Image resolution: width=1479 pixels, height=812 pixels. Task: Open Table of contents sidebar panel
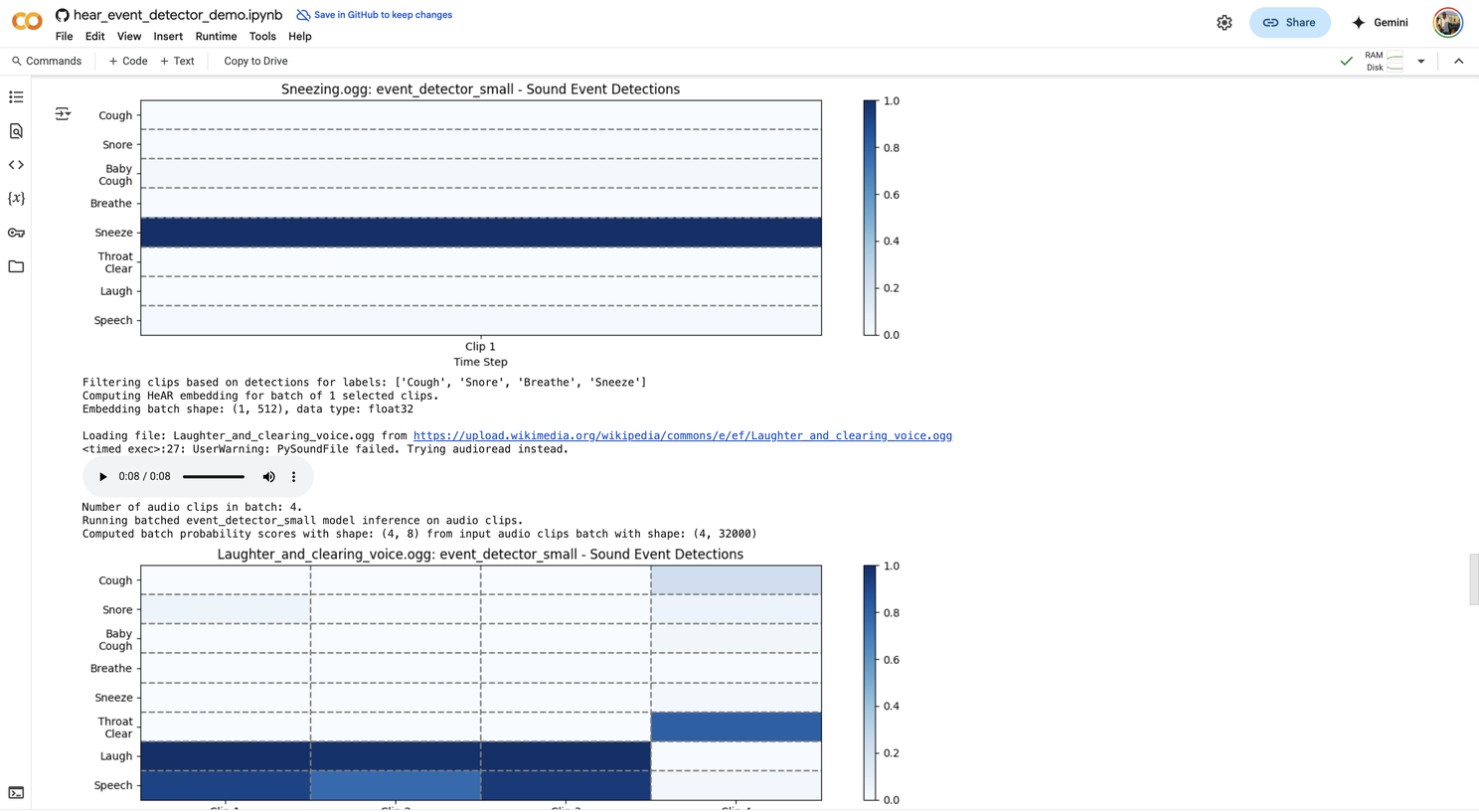[x=16, y=97]
